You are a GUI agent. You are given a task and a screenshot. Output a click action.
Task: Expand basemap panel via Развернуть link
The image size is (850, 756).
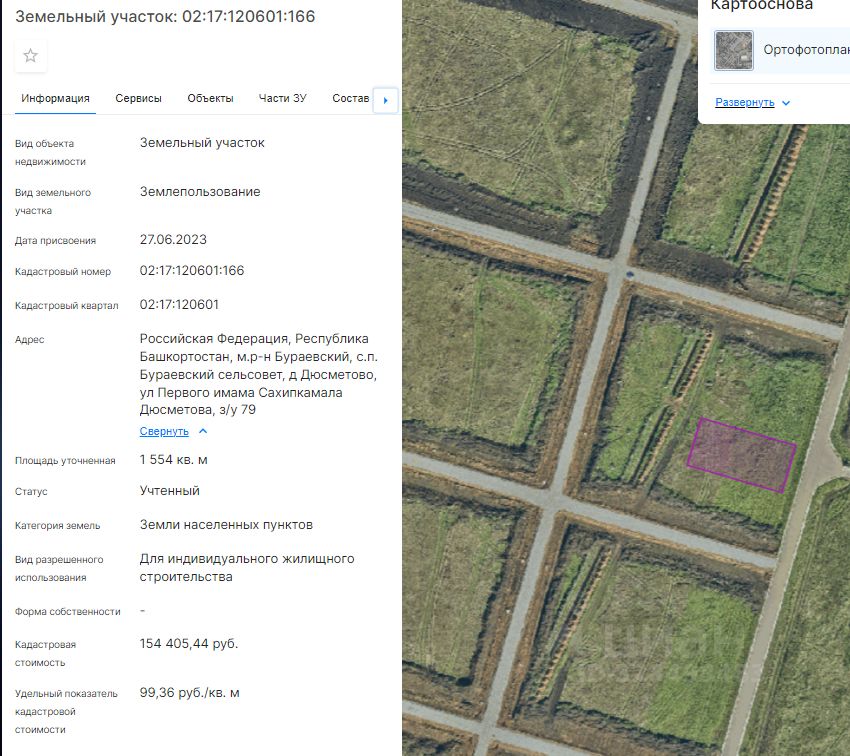coord(744,102)
